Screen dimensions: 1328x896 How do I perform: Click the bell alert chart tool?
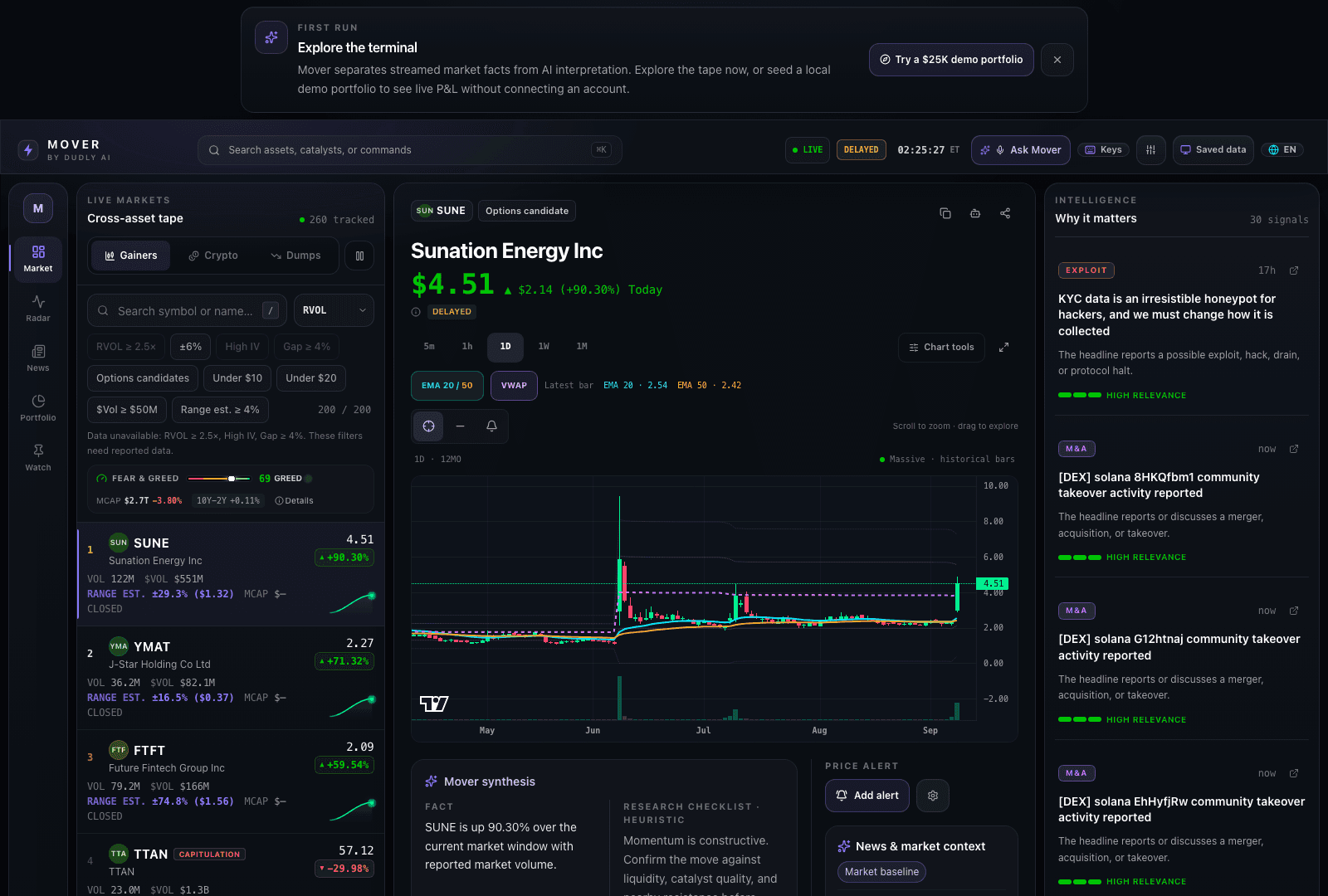491,426
